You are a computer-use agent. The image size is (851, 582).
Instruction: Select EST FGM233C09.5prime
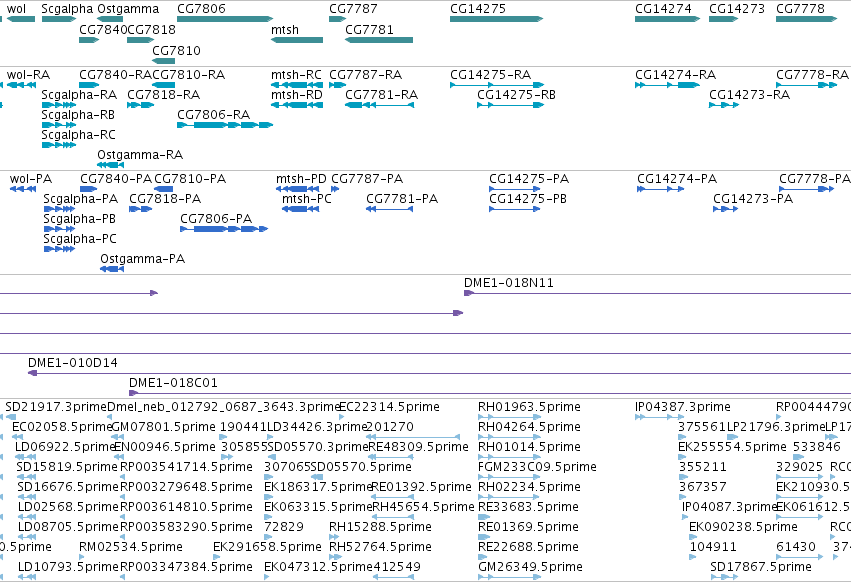coord(537,467)
